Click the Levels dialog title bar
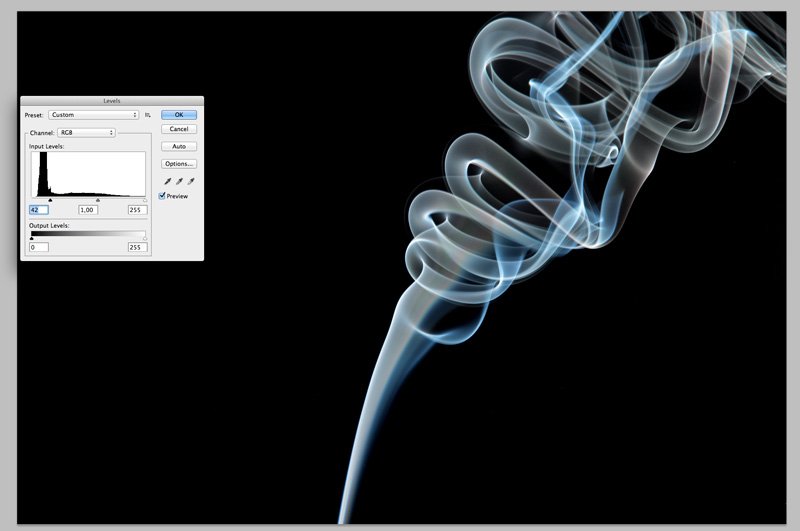 click(x=111, y=101)
